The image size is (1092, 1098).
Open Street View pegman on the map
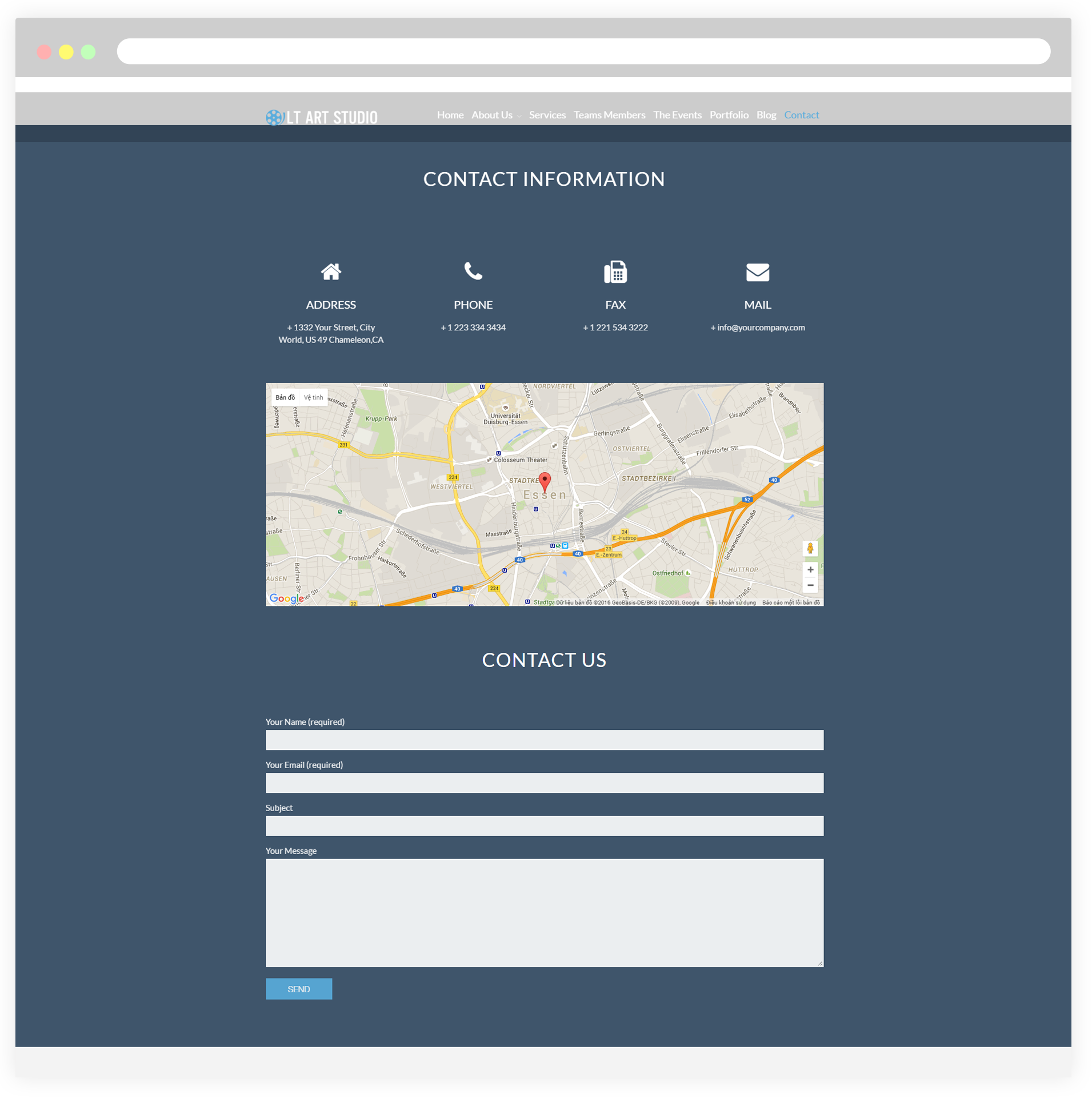(x=810, y=549)
